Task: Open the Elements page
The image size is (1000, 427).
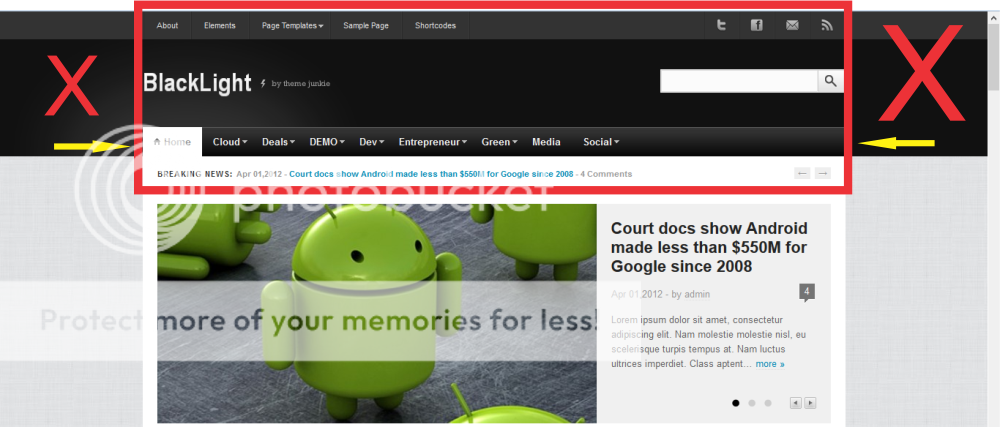Action: point(219,25)
